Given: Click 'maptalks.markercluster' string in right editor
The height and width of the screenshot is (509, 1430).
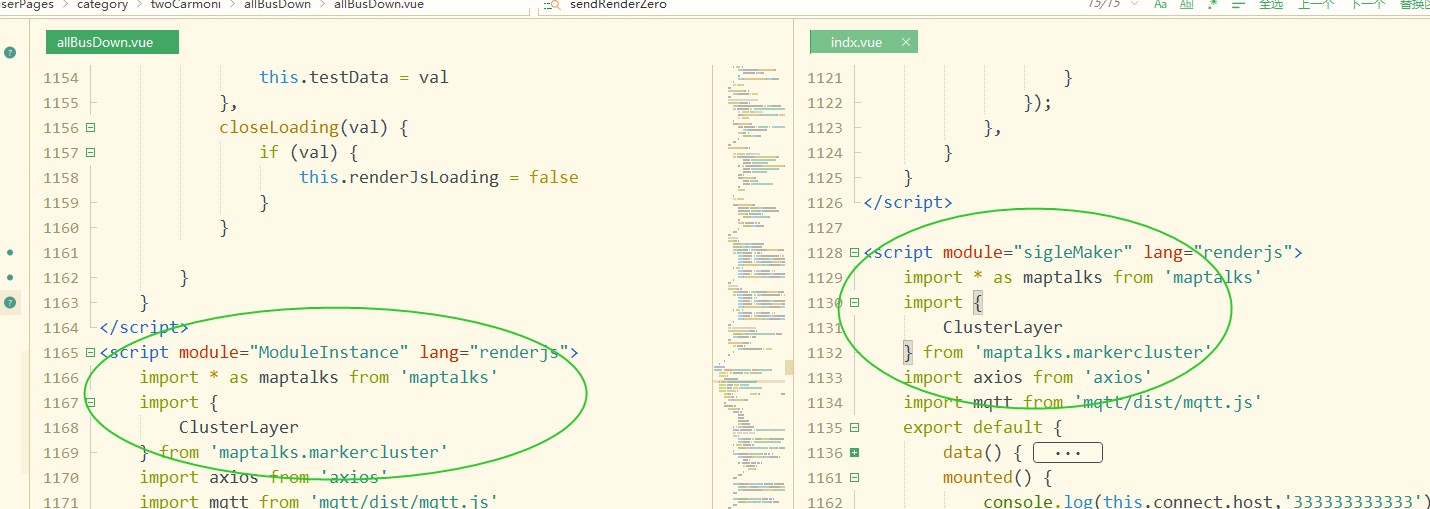Looking at the screenshot, I should point(1093,352).
